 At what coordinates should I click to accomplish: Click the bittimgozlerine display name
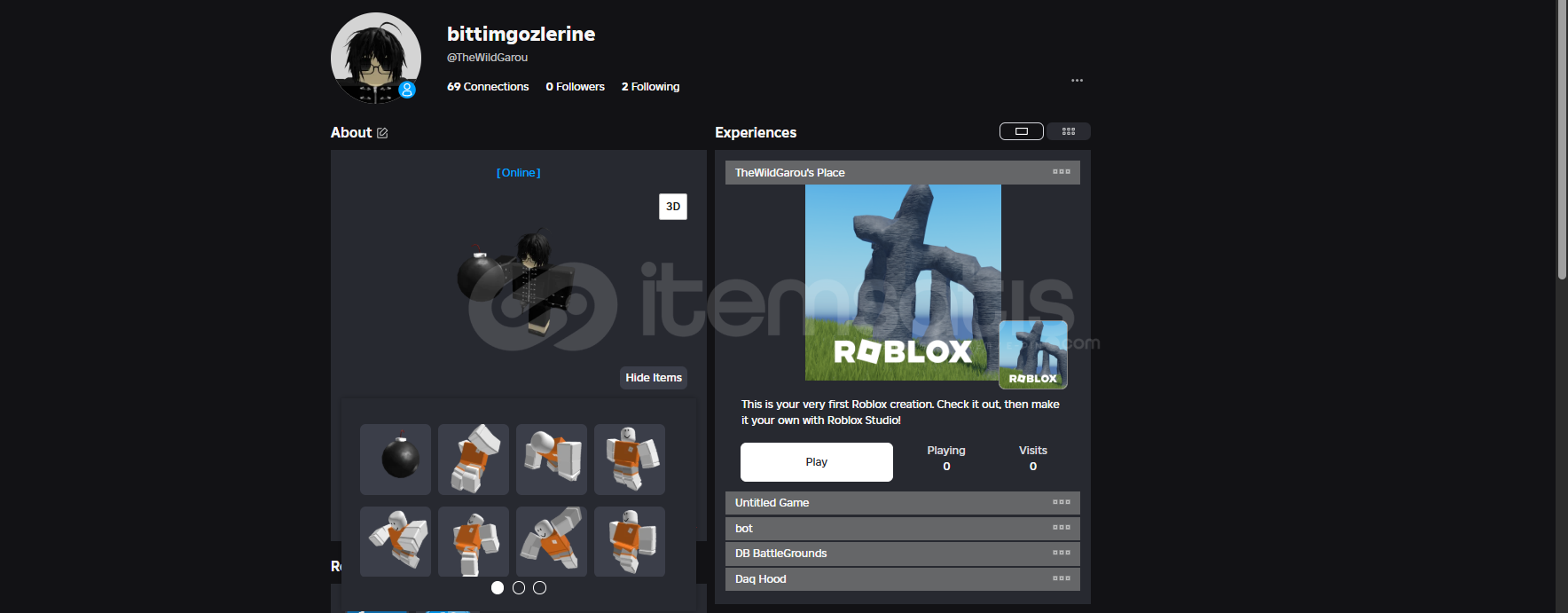(x=521, y=34)
